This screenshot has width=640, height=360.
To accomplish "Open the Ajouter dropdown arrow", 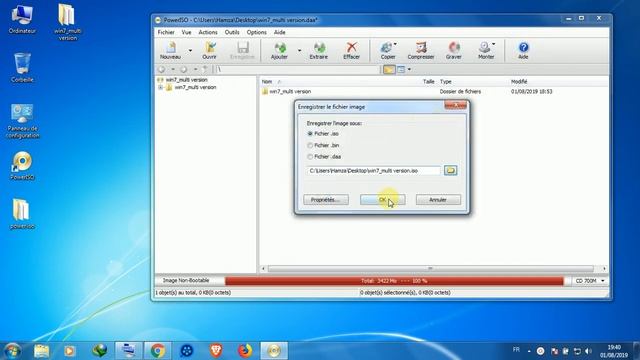I will 300,51.
